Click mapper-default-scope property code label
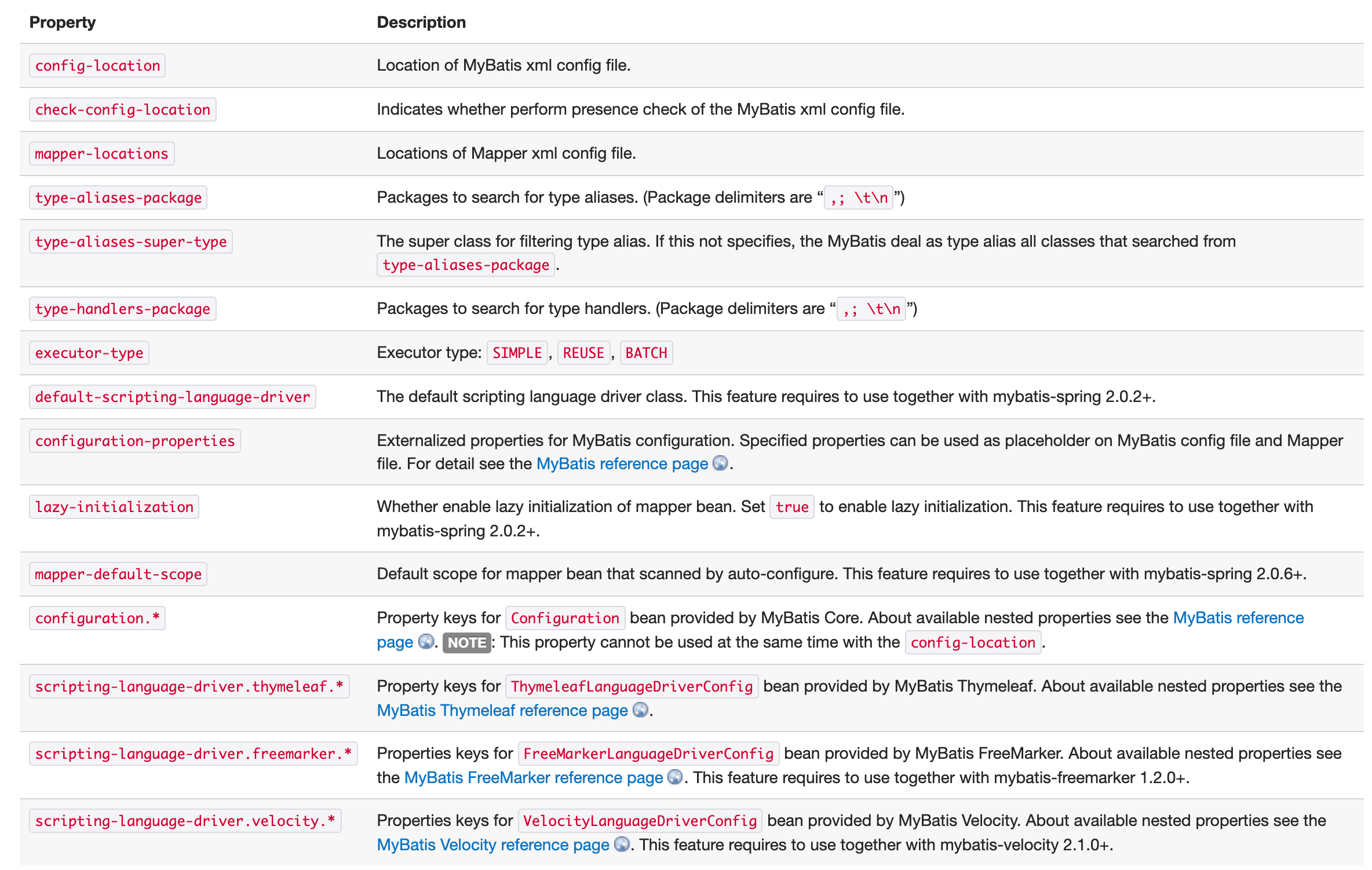Image resolution: width=1372 pixels, height=870 pixels. coord(118,574)
